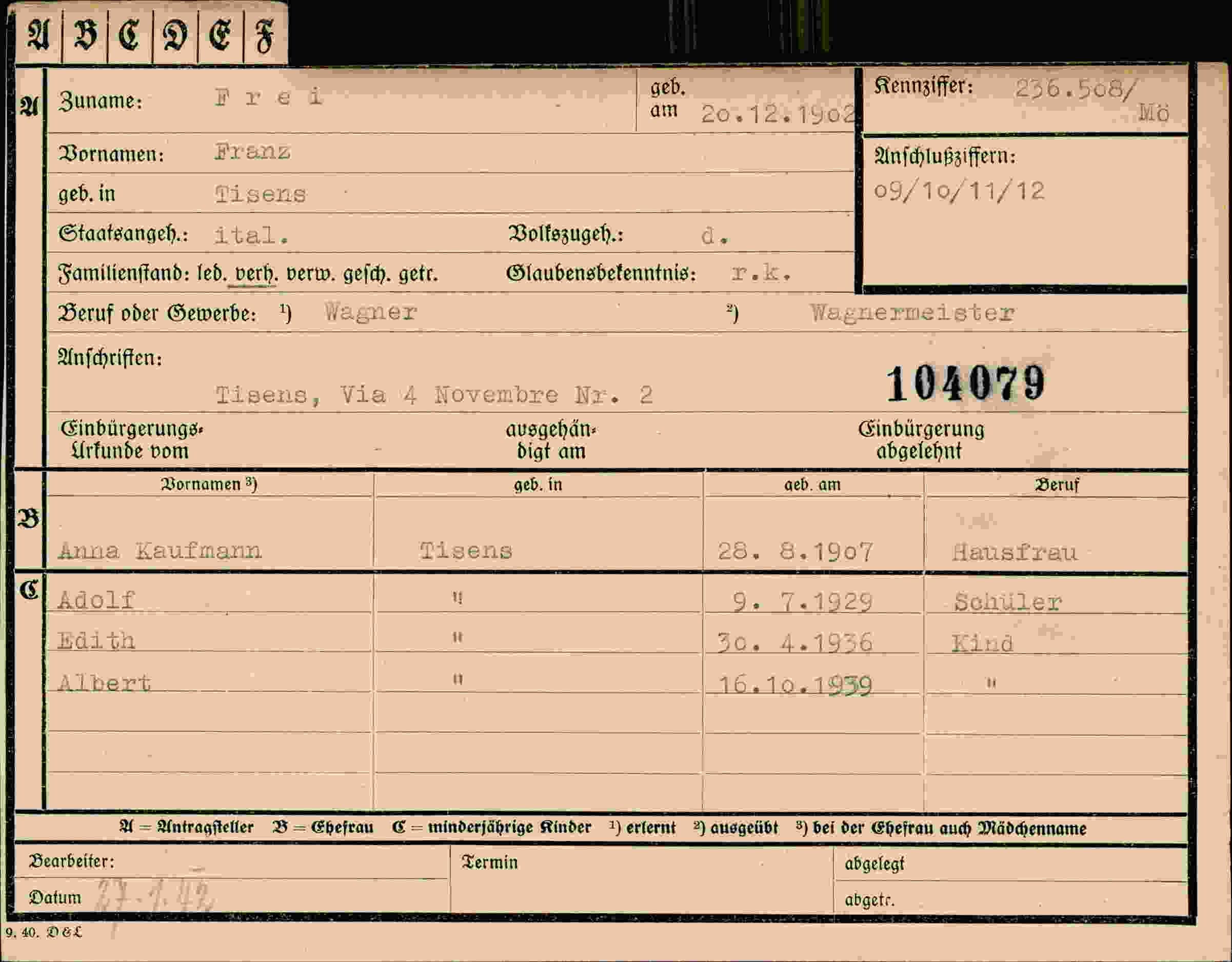Click the 'geb. am' column header
The image size is (1232, 962).
812,485
